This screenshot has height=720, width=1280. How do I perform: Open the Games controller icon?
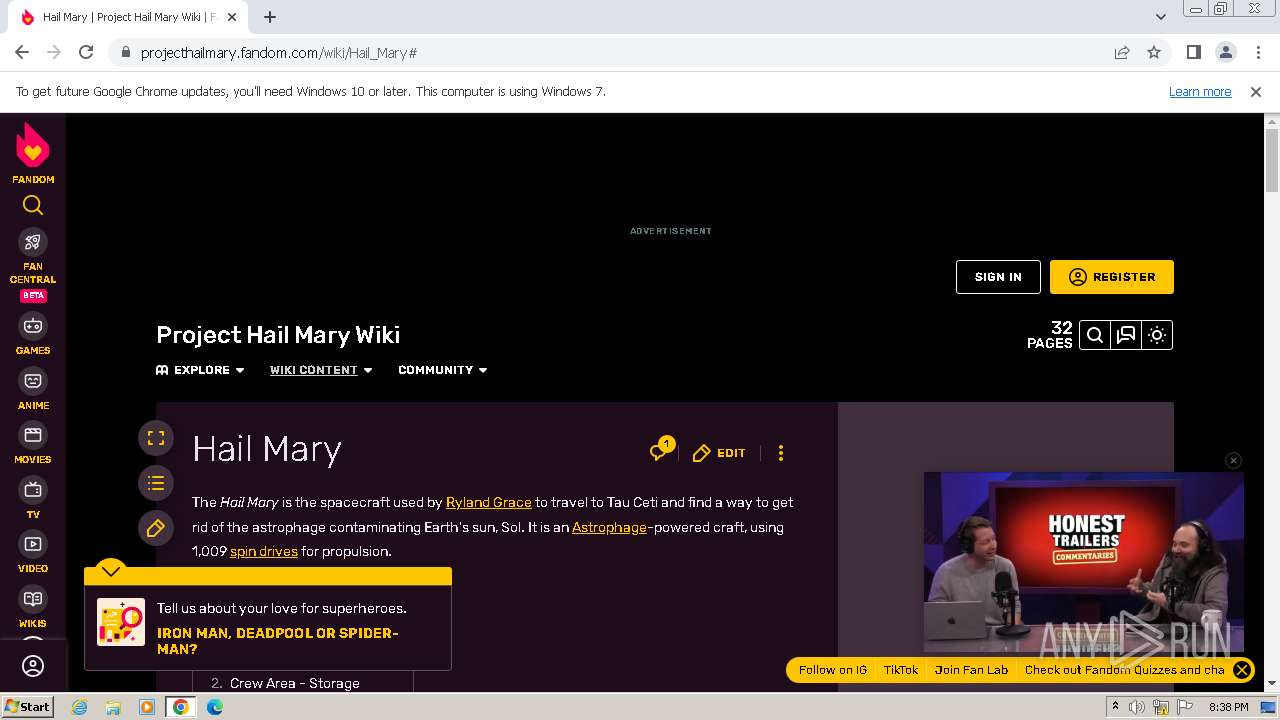pyautogui.click(x=33, y=326)
